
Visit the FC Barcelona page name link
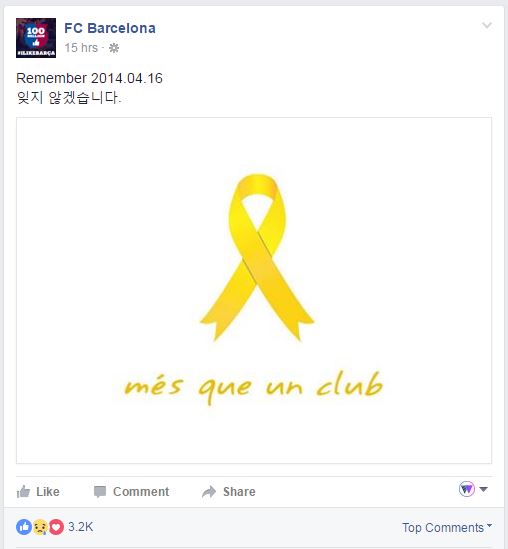tap(110, 28)
